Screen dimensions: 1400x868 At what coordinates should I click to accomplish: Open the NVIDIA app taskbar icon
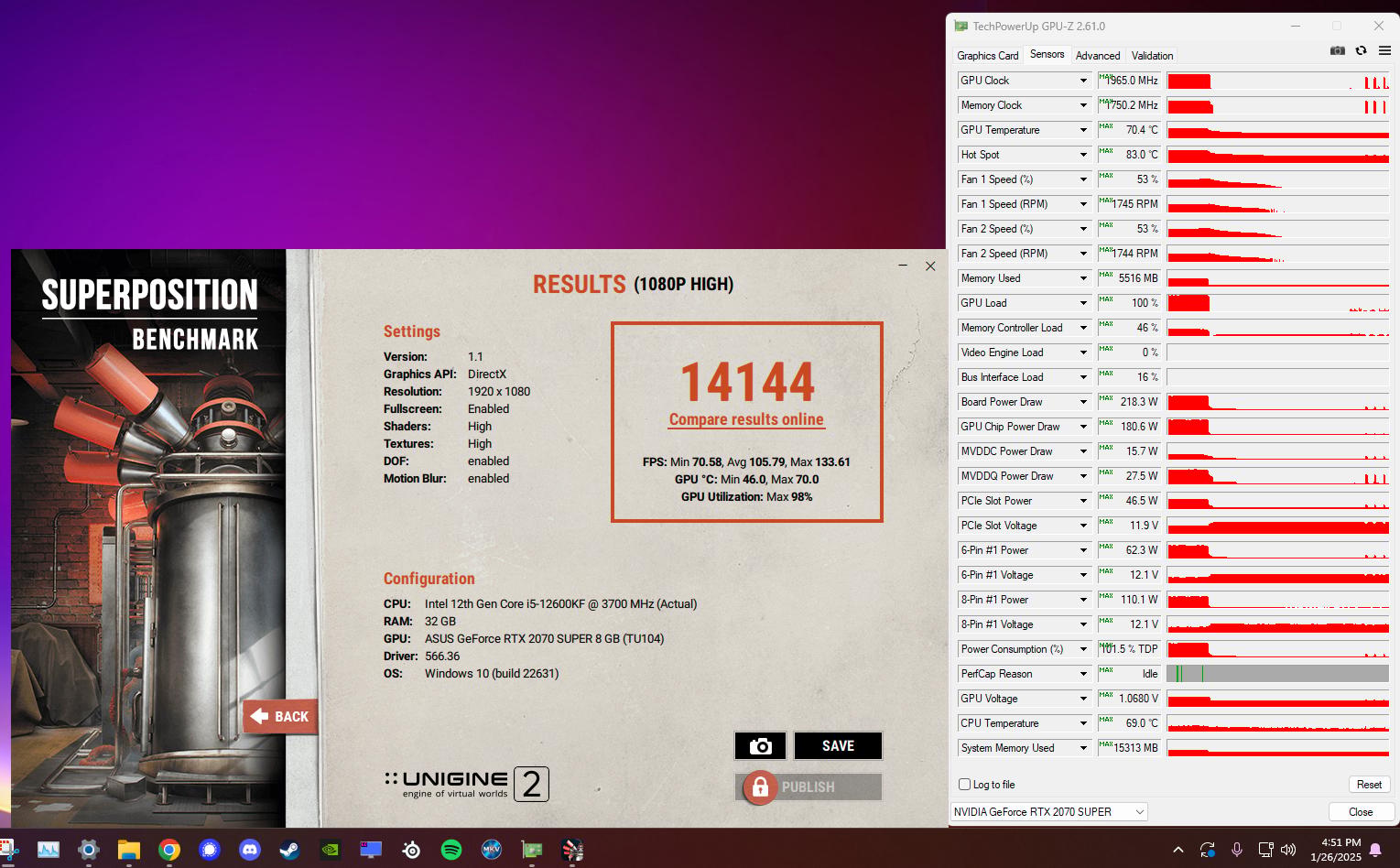pos(330,850)
